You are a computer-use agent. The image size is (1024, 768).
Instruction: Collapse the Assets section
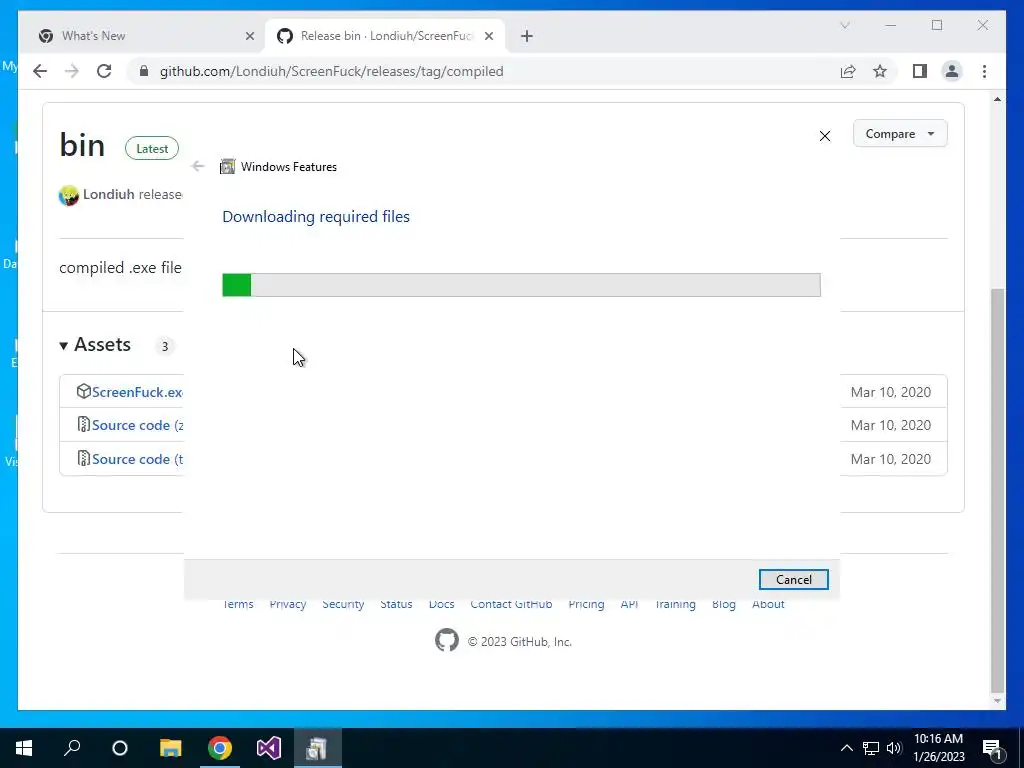pos(95,345)
